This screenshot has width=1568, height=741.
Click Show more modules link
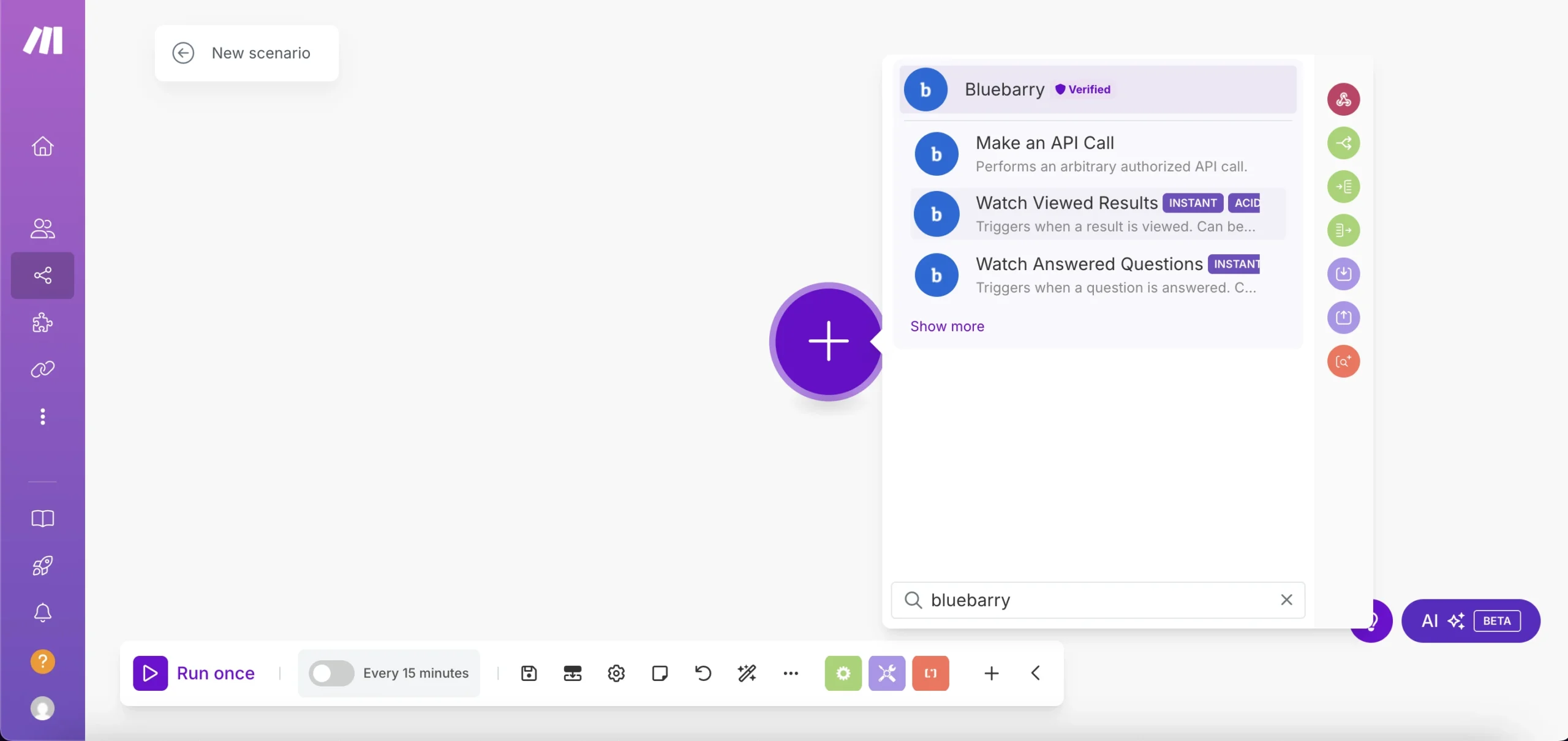click(x=947, y=326)
